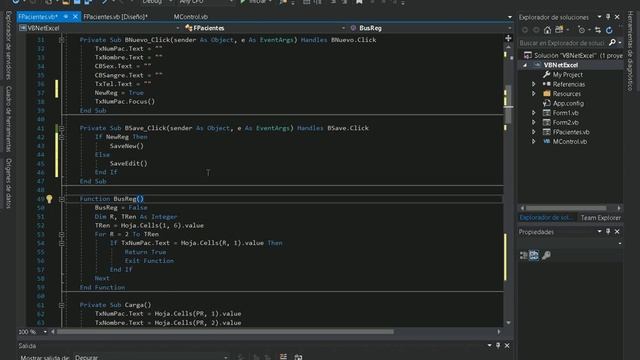Click the editor scroll down arrow
The height and width of the screenshot is (360, 640).
coord(508,323)
